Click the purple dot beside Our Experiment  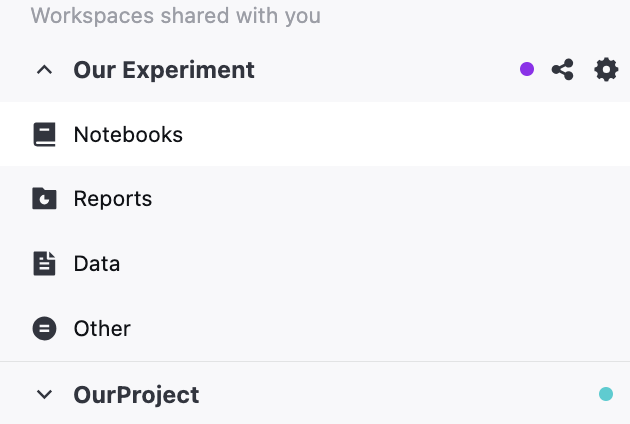pos(527,70)
